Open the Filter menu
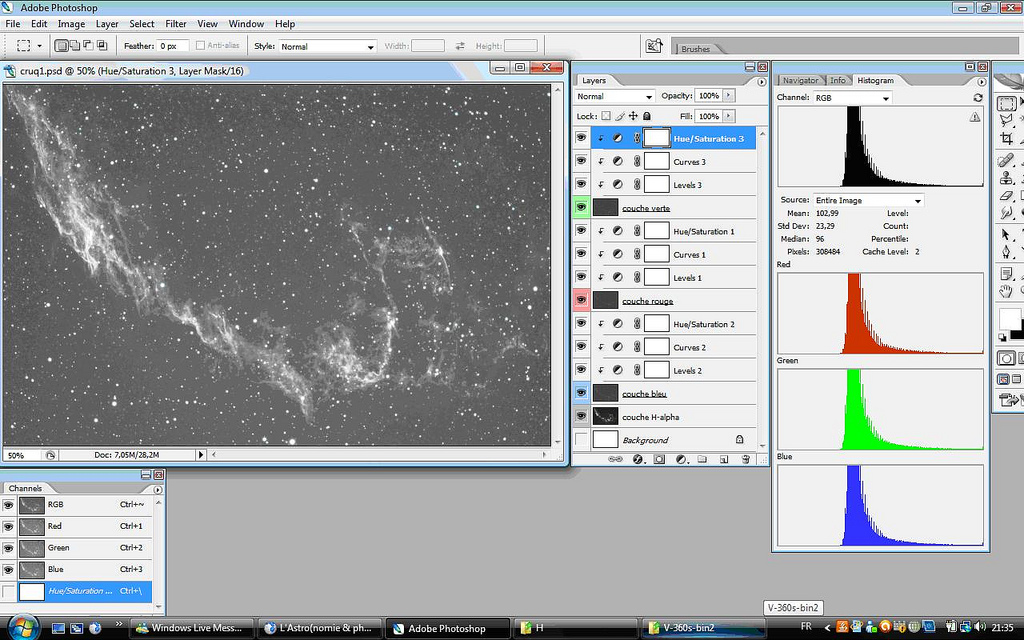 tap(175, 24)
